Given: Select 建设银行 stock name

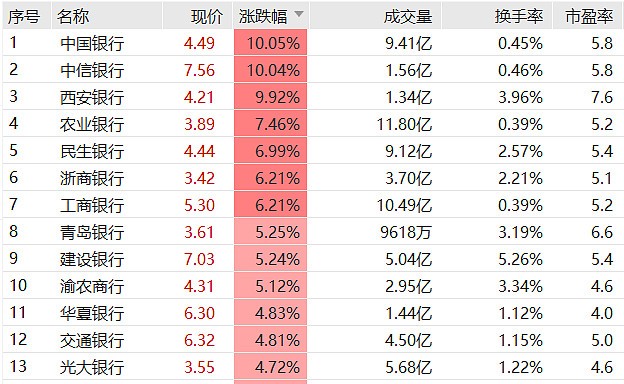Looking at the screenshot, I should pos(92,259).
